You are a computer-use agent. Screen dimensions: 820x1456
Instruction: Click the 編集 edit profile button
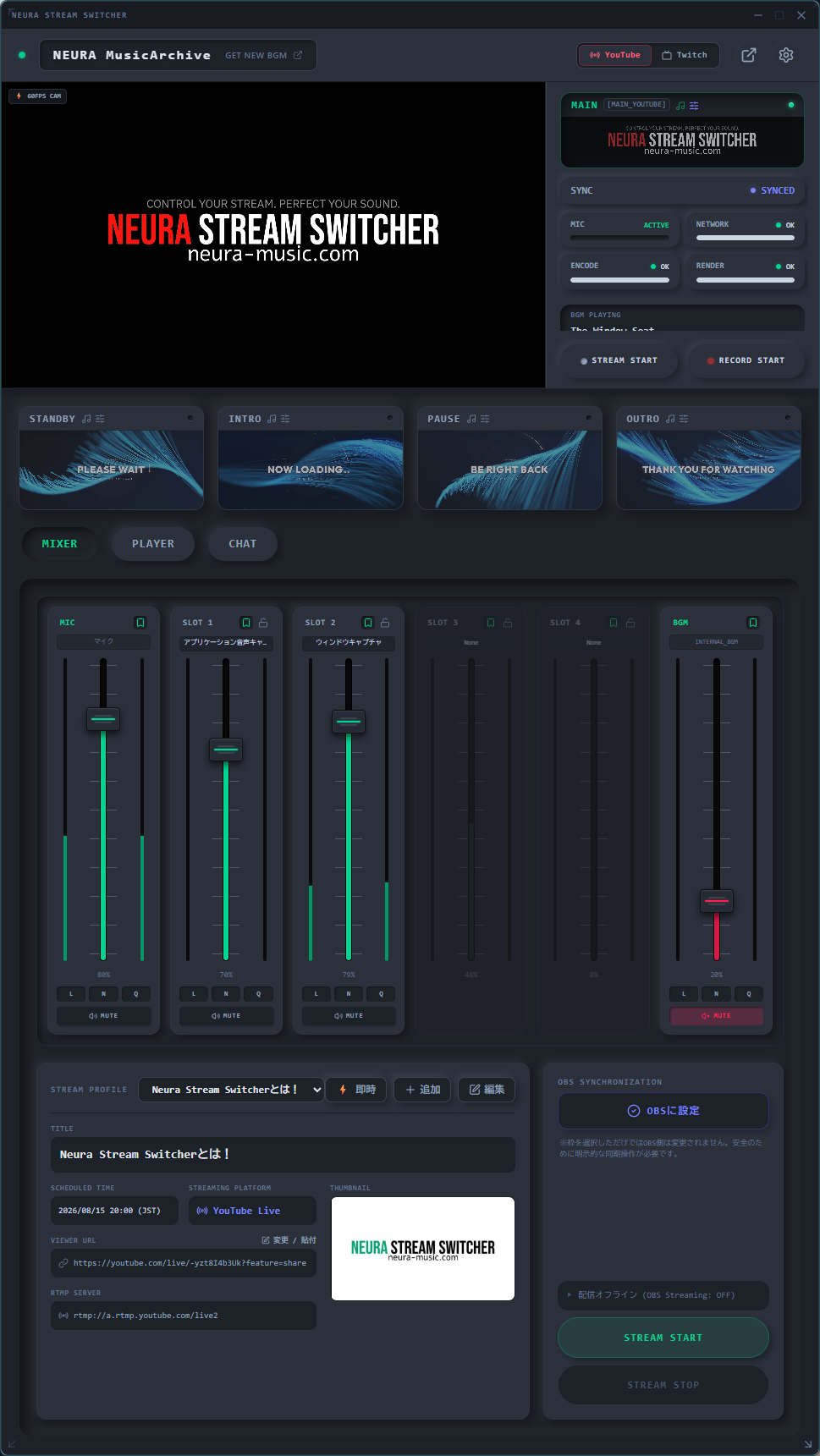(x=487, y=1090)
